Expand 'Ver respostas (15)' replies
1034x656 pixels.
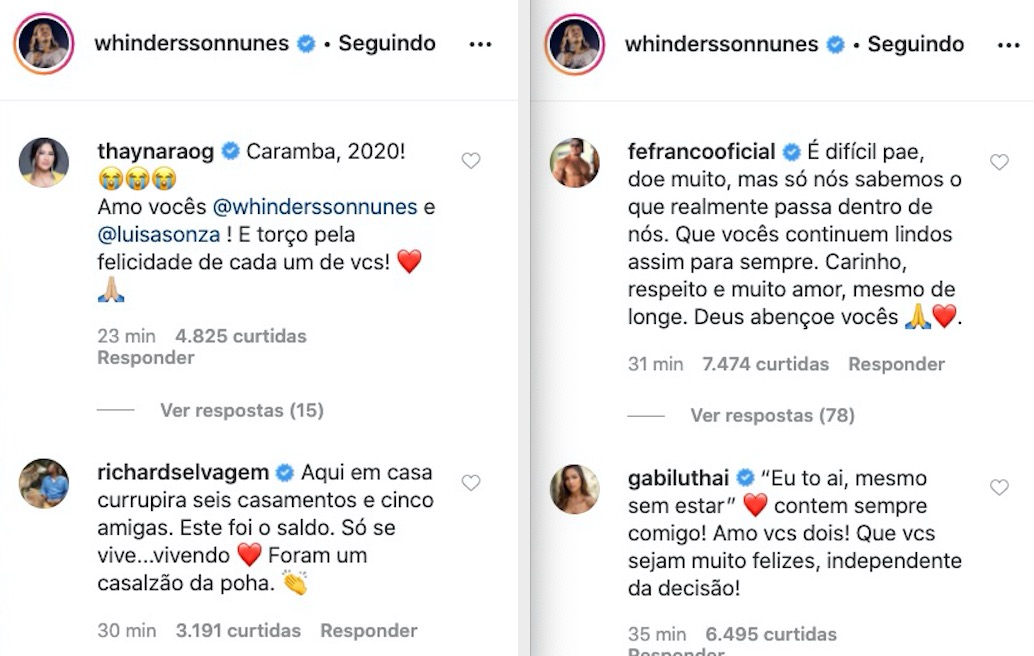(241, 410)
